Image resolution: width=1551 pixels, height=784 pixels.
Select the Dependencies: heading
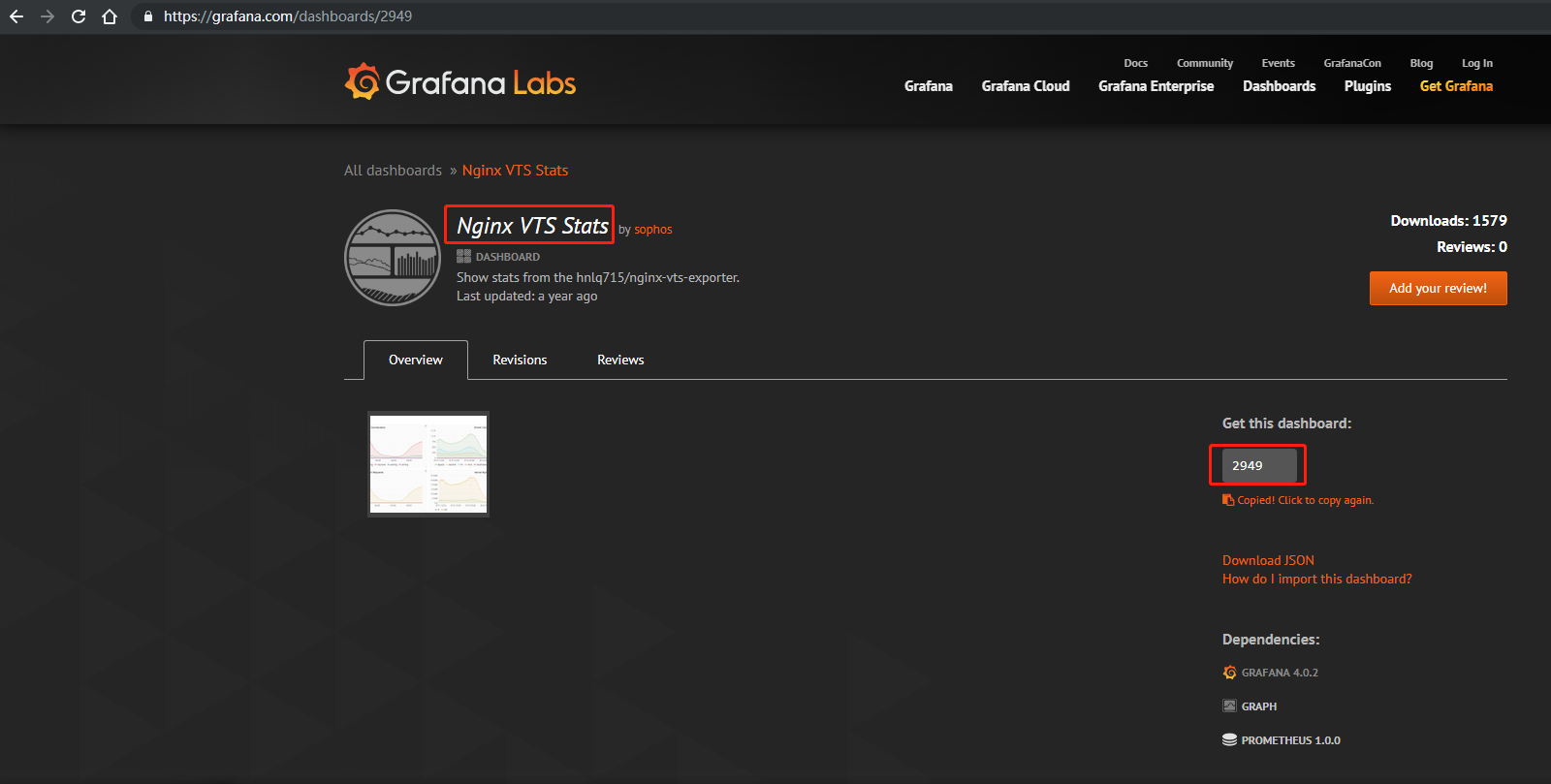(1271, 640)
